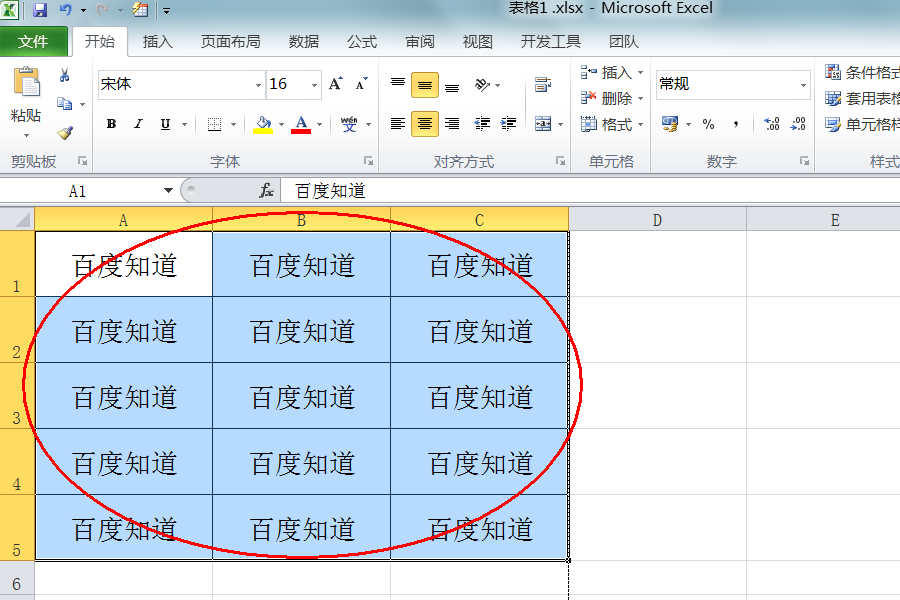Viewport: 900px width, 600px height.
Task: Open the font name dropdown 宋体
Action: 258,85
